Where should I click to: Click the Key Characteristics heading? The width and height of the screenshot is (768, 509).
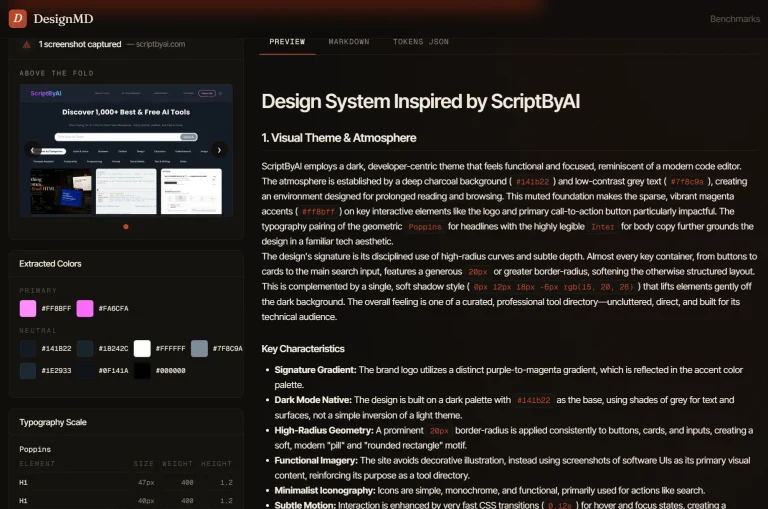[x=303, y=349]
